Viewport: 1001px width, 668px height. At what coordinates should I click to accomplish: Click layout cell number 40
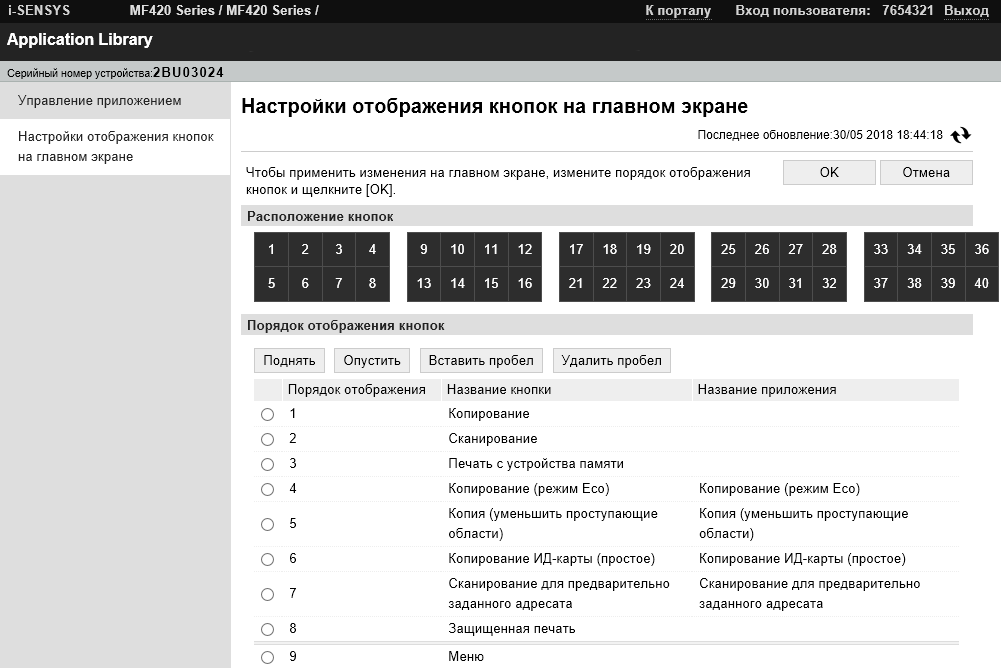point(982,284)
